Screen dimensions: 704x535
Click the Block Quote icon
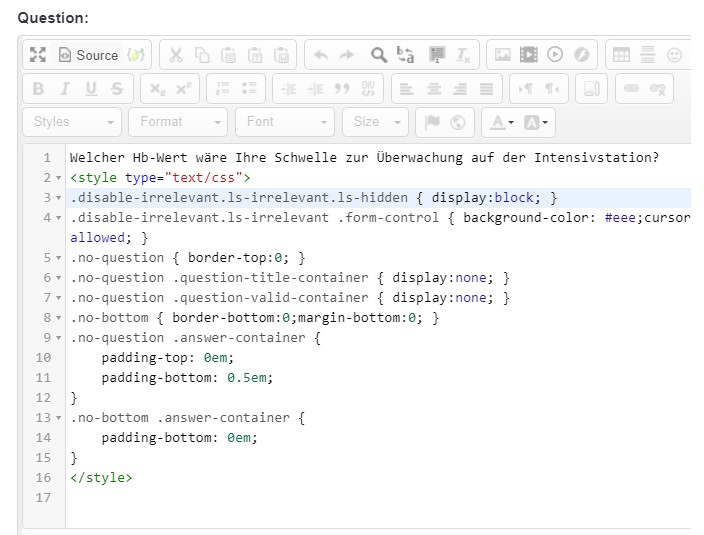(x=342, y=89)
